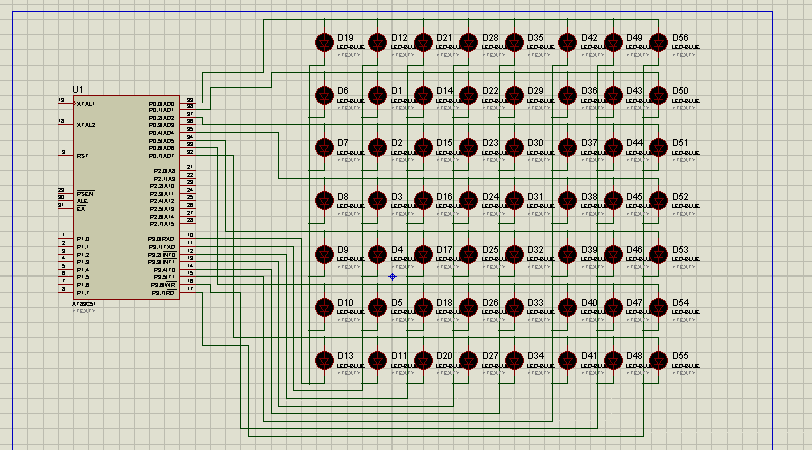Click the D26 reference label
812x450 pixels.
[490, 302]
